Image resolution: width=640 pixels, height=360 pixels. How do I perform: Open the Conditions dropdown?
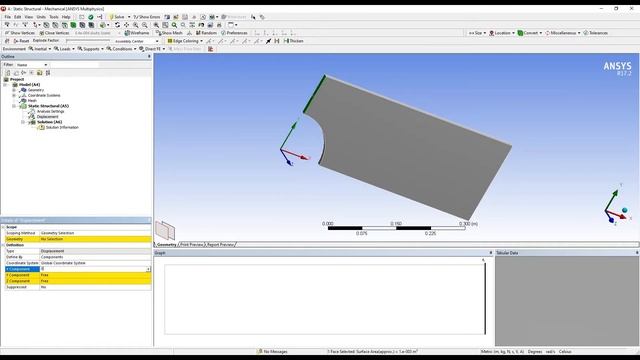point(122,49)
